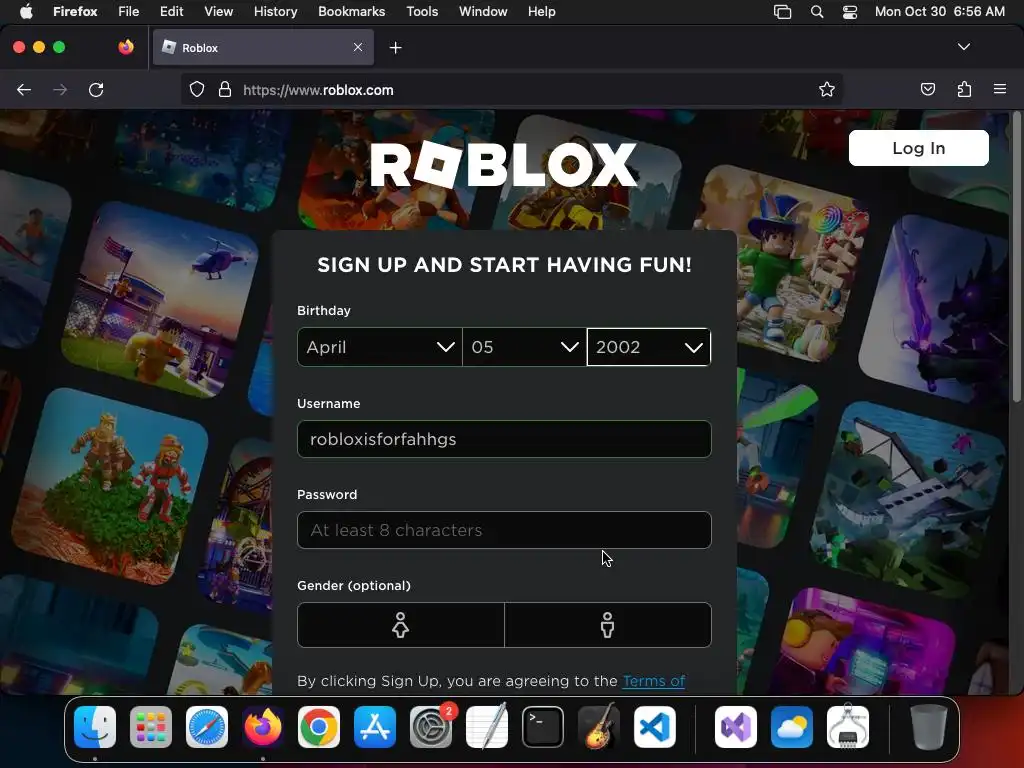Open the Terms of Use link
1024x768 pixels.
click(x=654, y=681)
